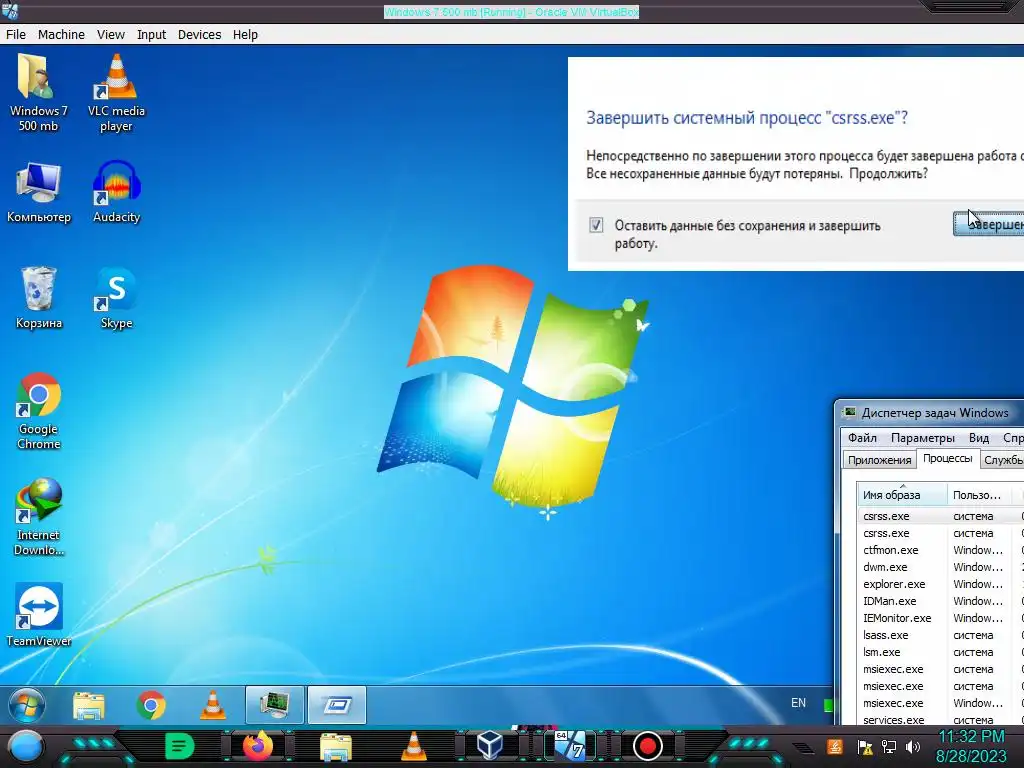The image size is (1024, 768).
Task: Open TeamViewer desktop shortcut
Action: click(x=39, y=615)
